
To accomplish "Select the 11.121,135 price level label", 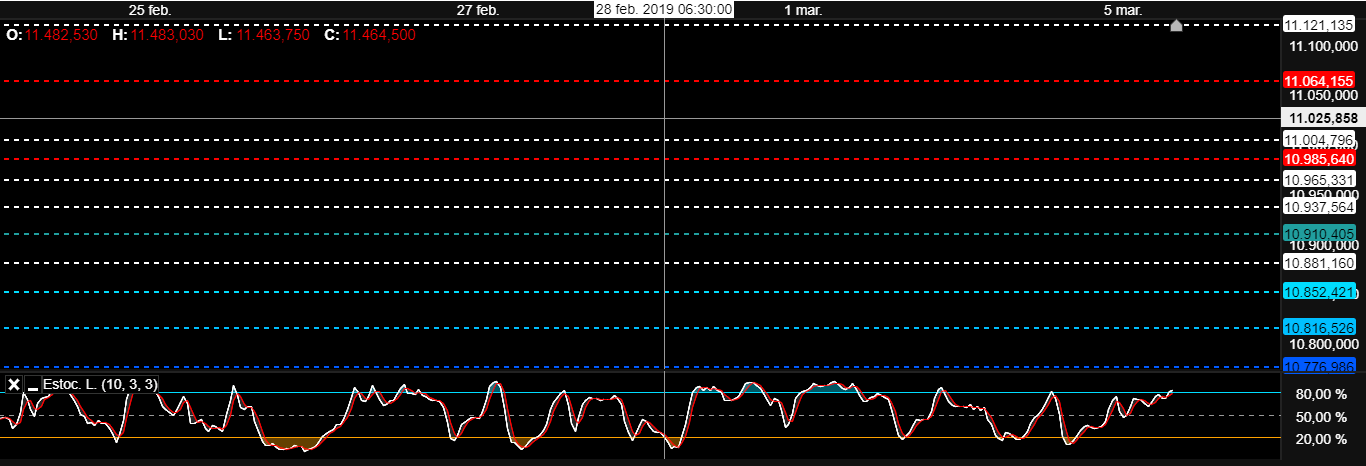I will click(x=1319, y=25).
